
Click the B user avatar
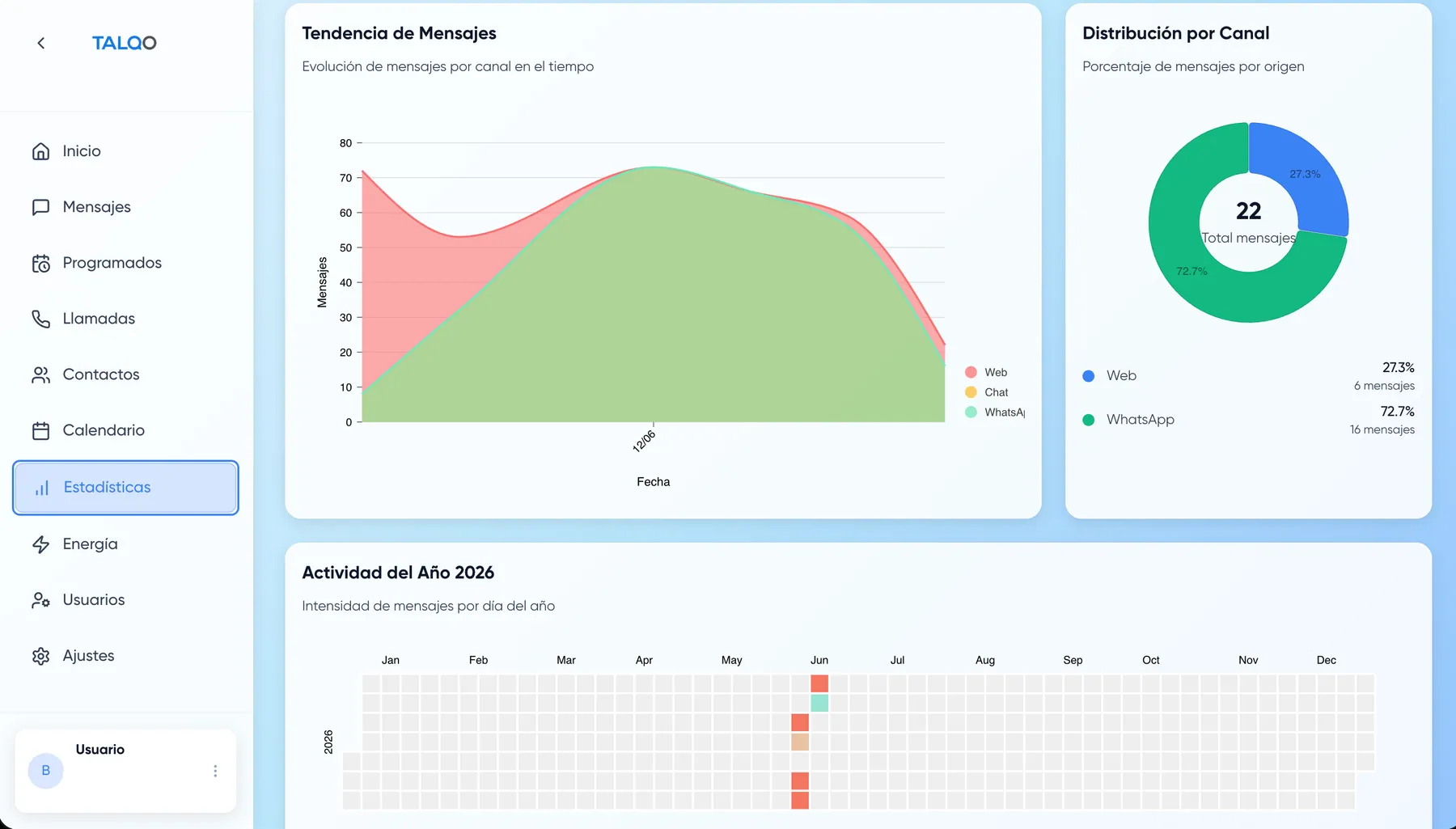46,771
